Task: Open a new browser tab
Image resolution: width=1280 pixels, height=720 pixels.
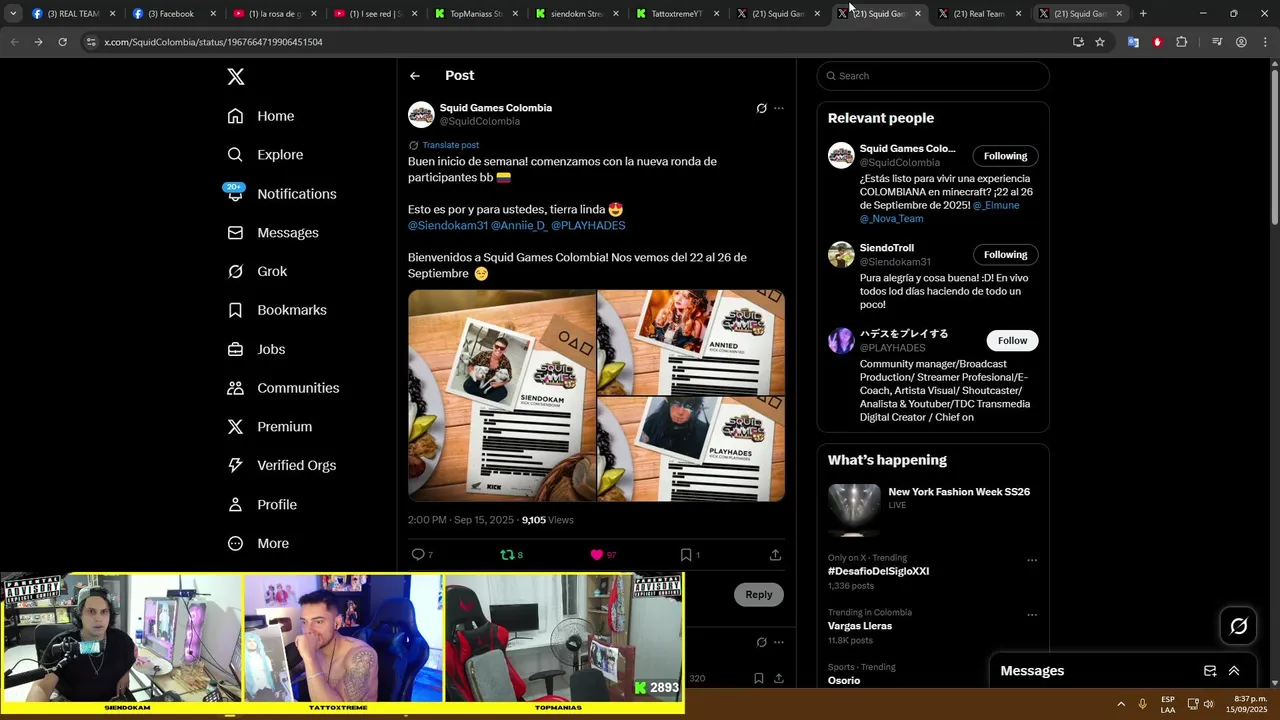Action: click(x=1143, y=14)
